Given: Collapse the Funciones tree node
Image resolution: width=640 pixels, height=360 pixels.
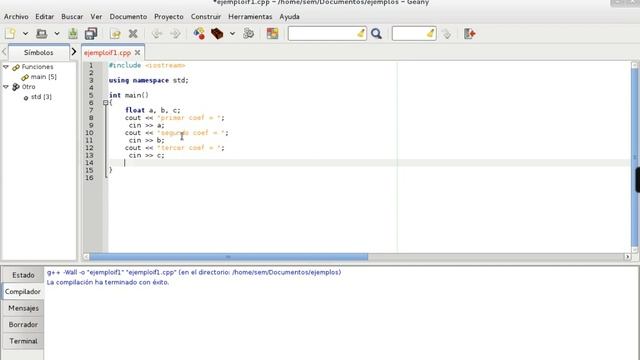Looking at the screenshot, I should tap(6, 67).
